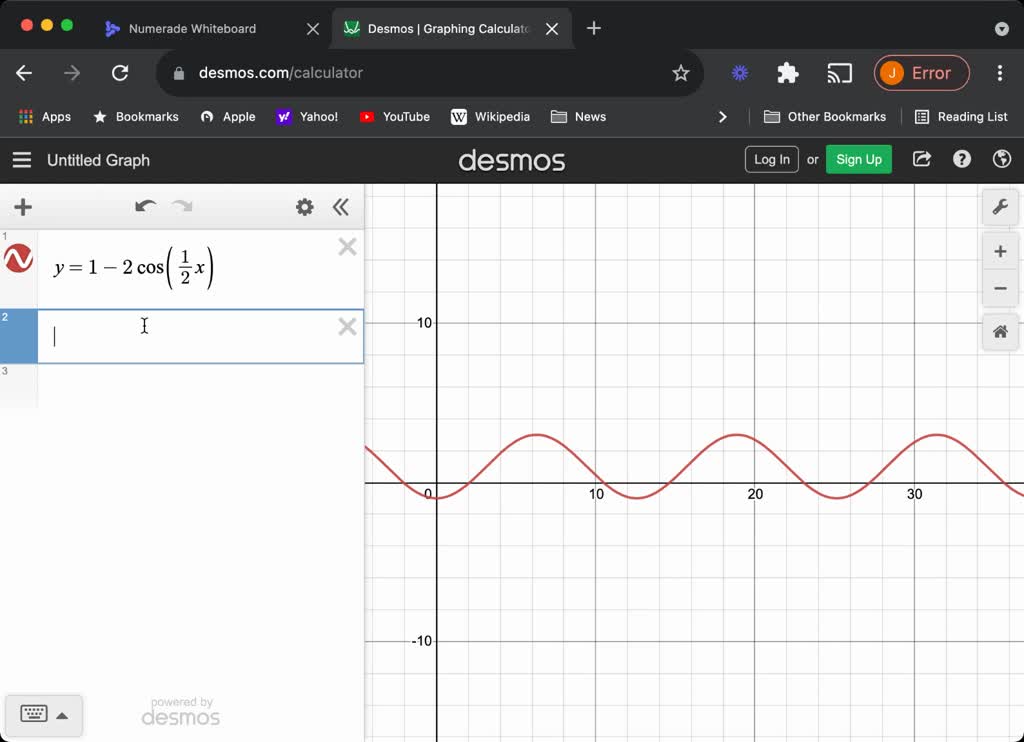Click the Log In button

pyautogui.click(x=771, y=159)
